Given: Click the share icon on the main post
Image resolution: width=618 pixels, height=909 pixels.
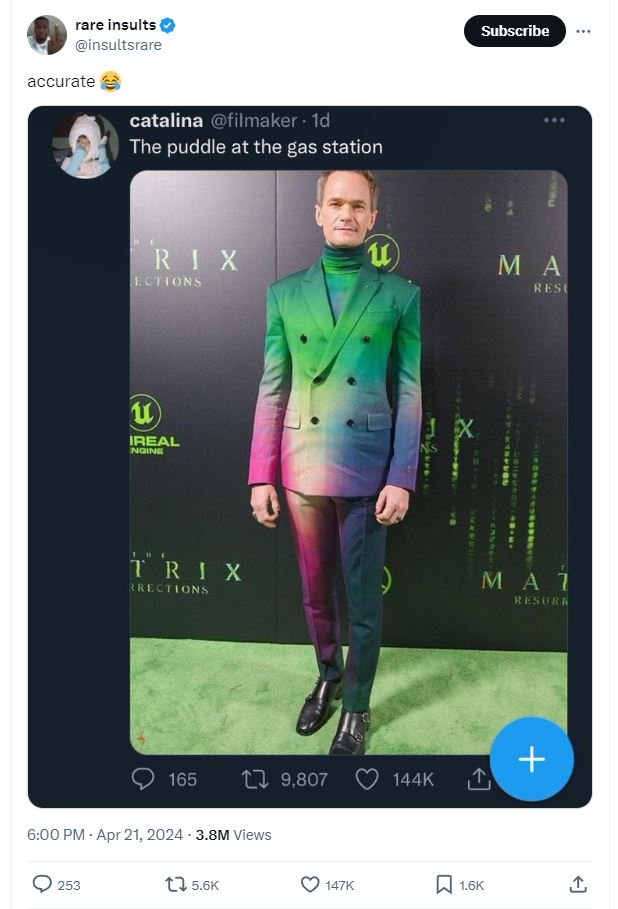Looking at the screenshot, I should point(578,884).
